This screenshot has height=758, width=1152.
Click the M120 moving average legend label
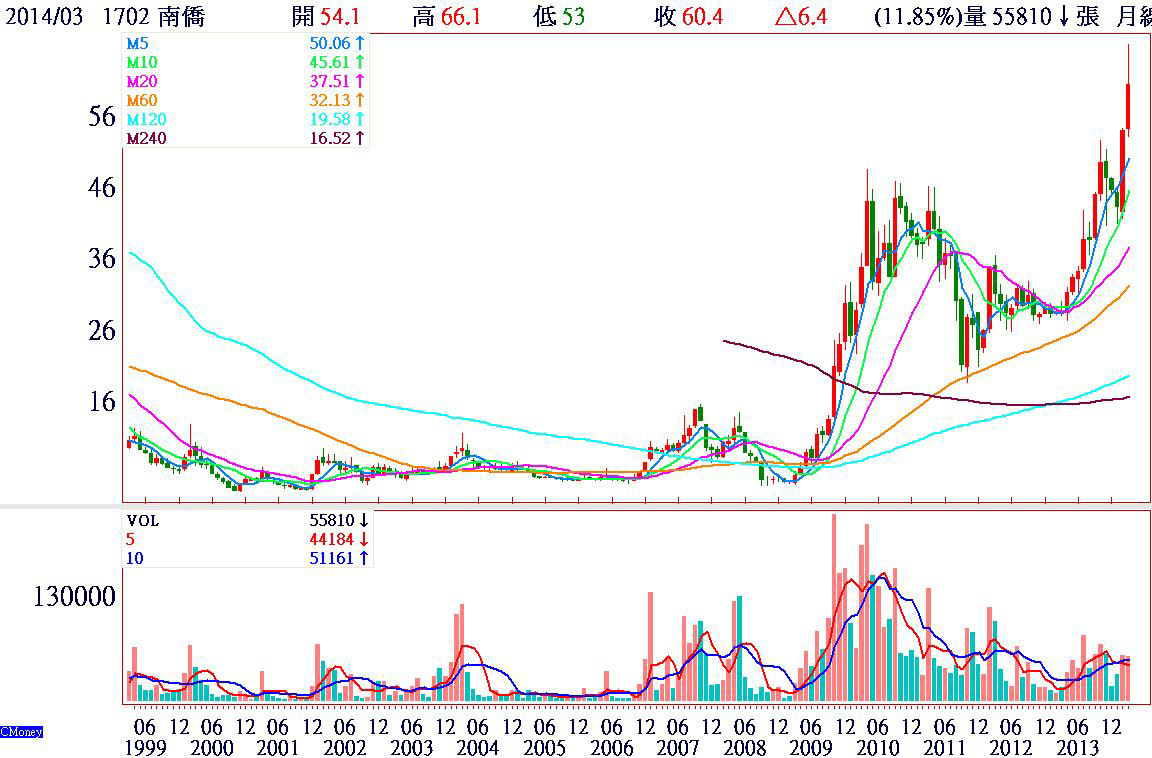[144, 119]
